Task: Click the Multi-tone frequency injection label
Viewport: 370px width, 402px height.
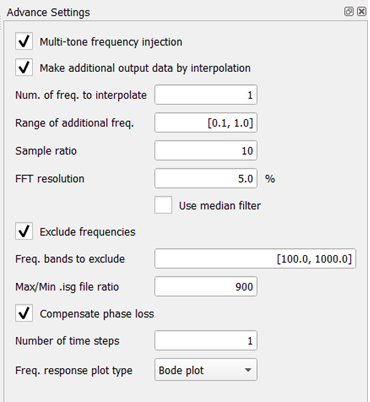Action: (111, 42)
